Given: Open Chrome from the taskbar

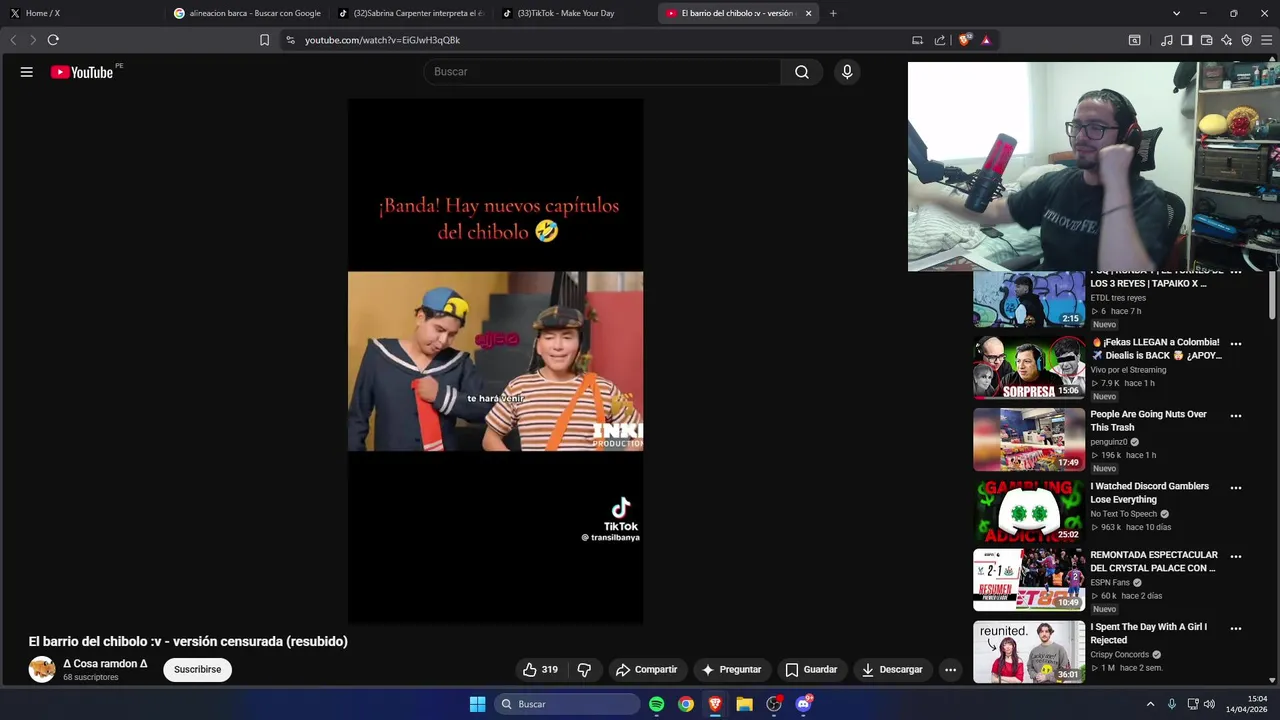Looking at the screenshot, I should 686,704.
